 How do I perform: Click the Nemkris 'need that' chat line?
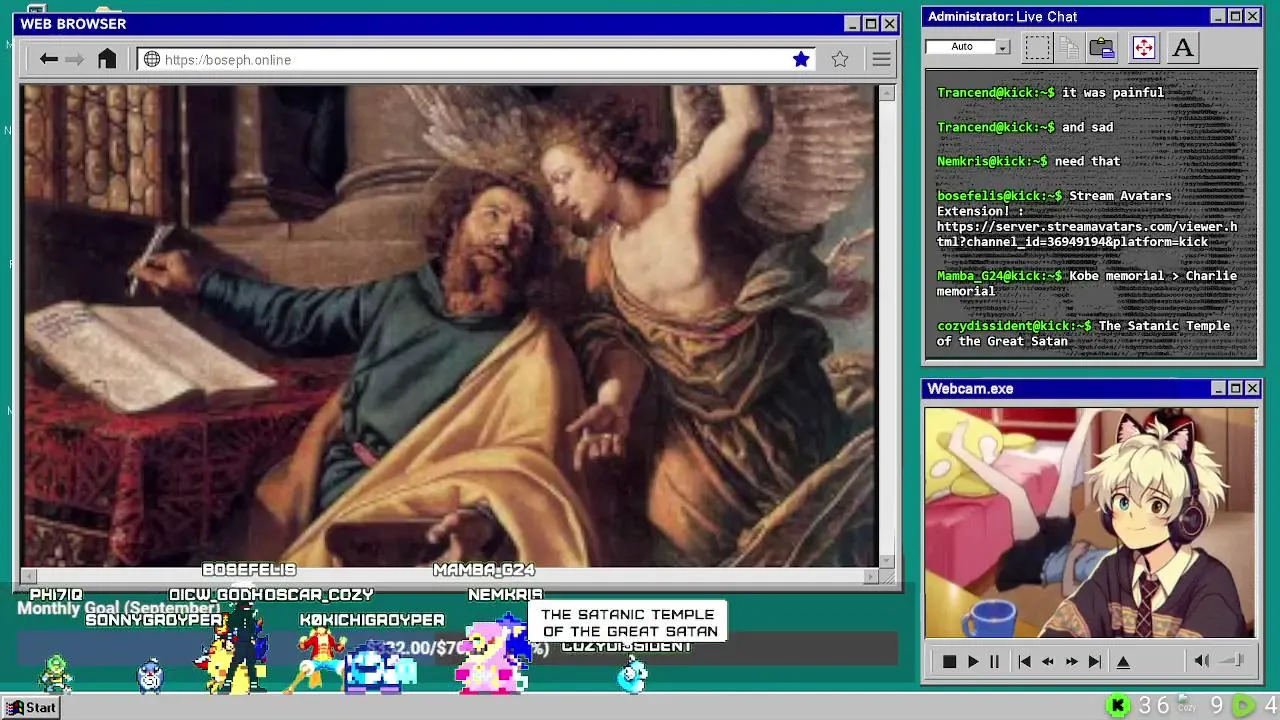pos(1029,161)
